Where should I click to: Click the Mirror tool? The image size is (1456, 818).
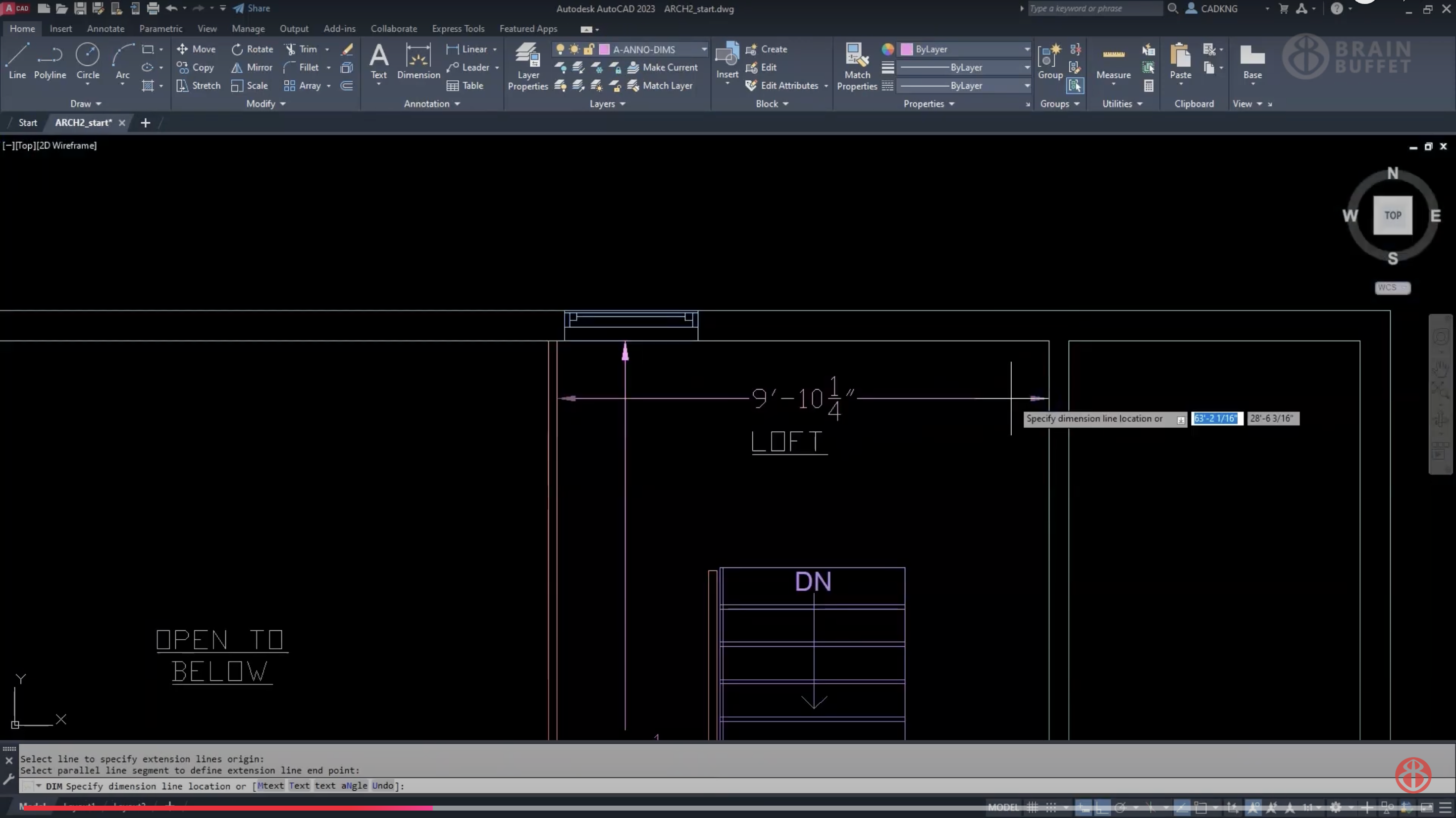[252, 67]
